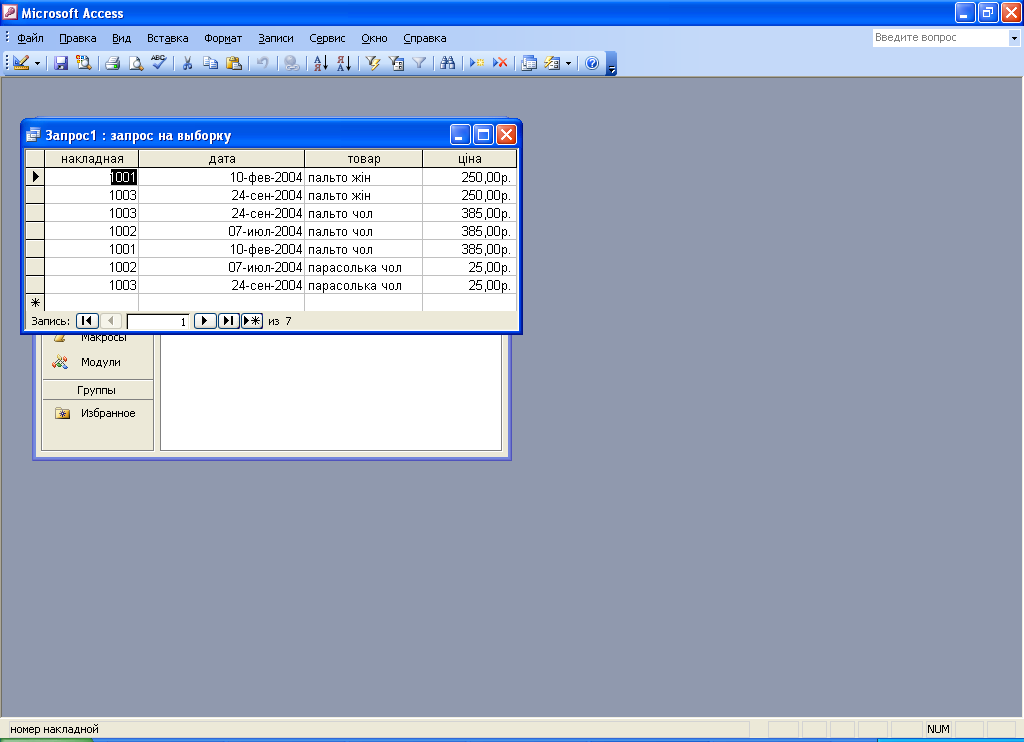
Task: Open the Правка menu
Action: (x=78, y=38)
